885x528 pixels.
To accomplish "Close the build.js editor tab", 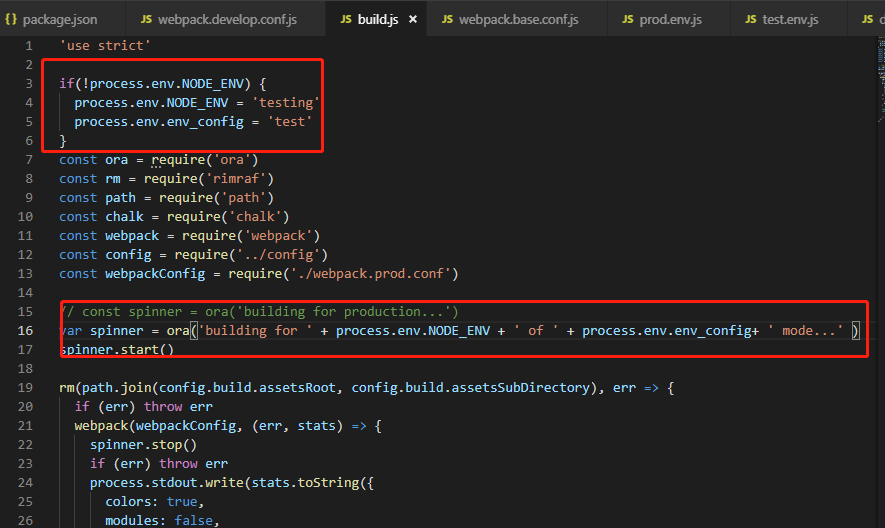I will click(413, 19).
